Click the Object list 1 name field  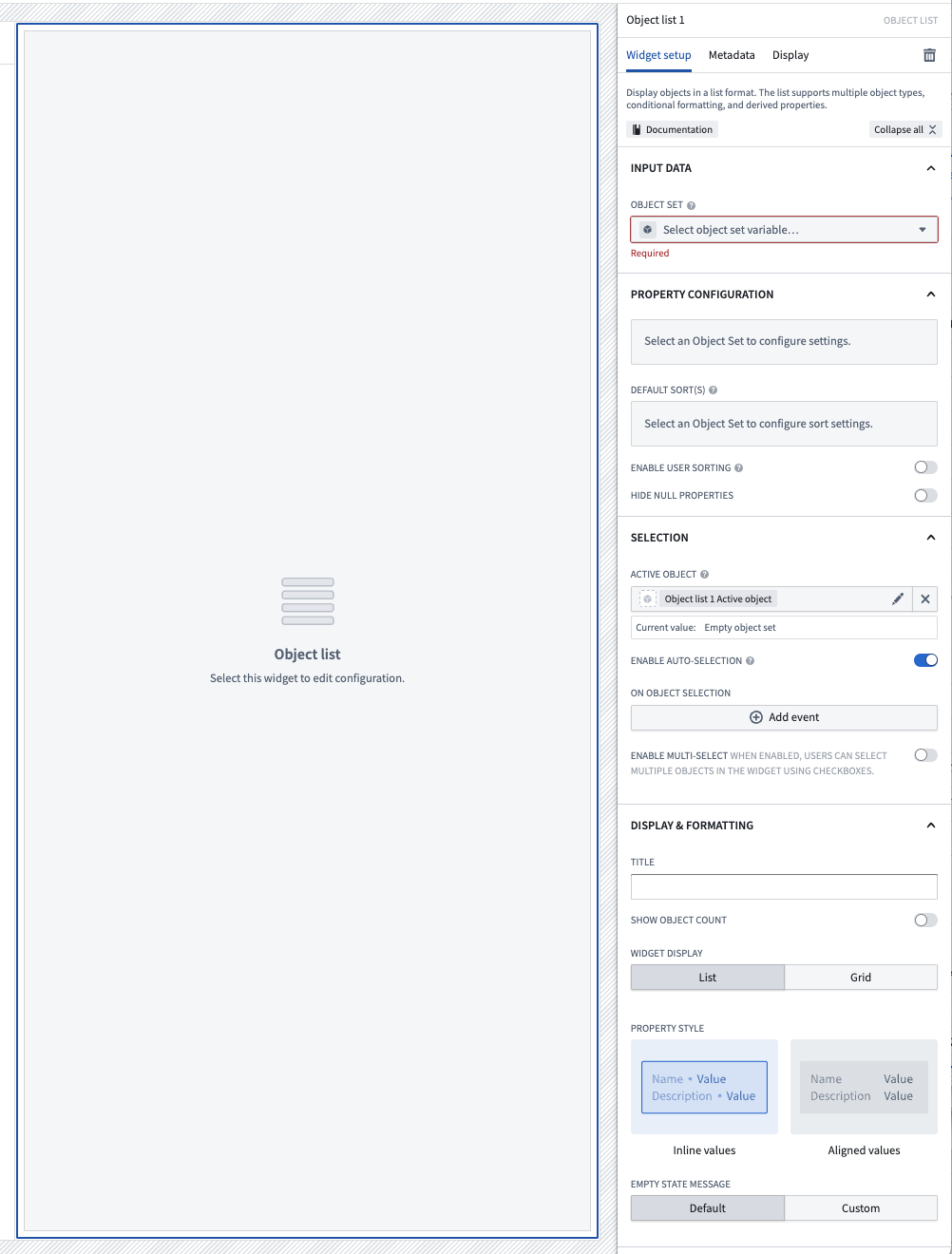click(x=656, y=20)
